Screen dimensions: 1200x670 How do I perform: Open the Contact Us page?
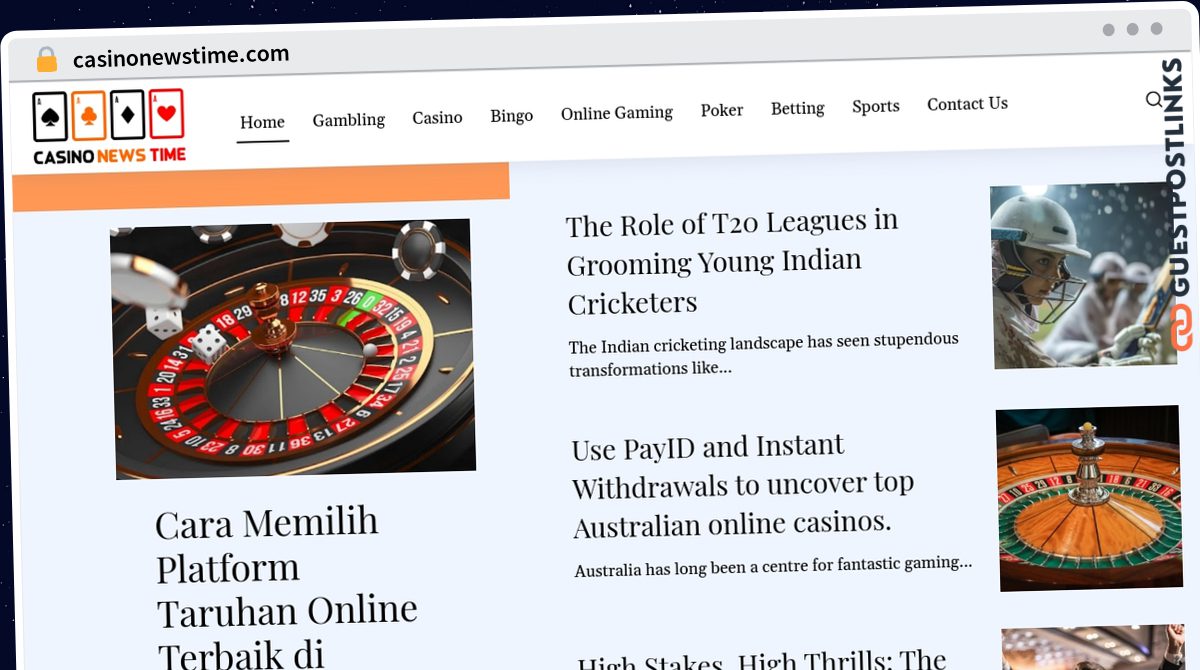[967, 104]
